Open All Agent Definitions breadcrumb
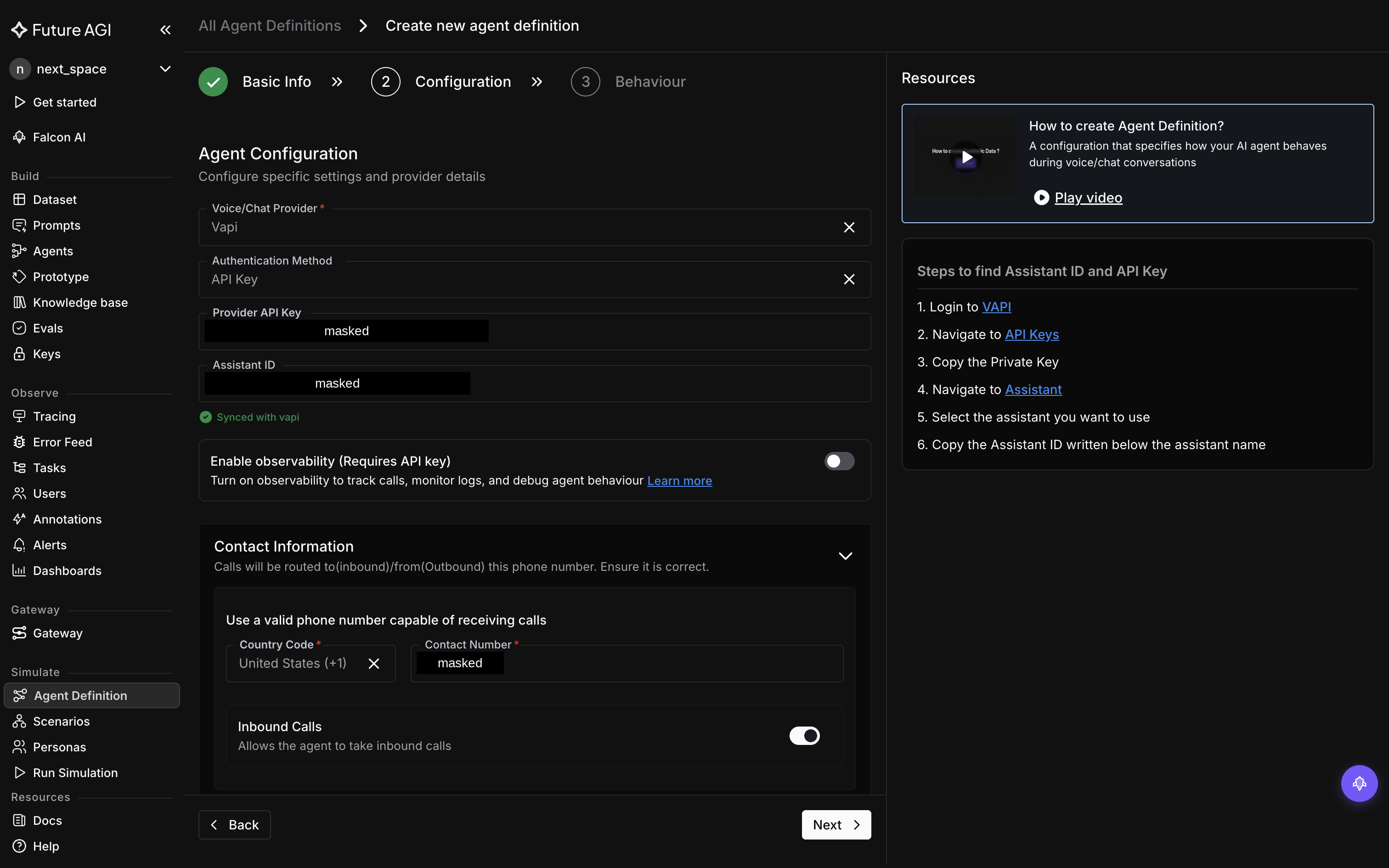Screen dimensions: 1389x868 coord(270,26)
